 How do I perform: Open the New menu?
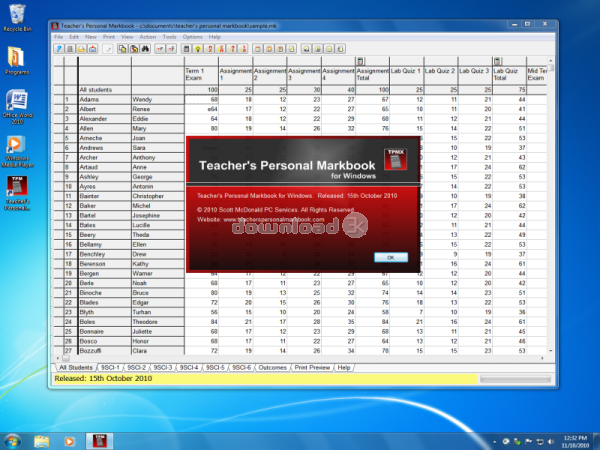[x=91, y=37]
